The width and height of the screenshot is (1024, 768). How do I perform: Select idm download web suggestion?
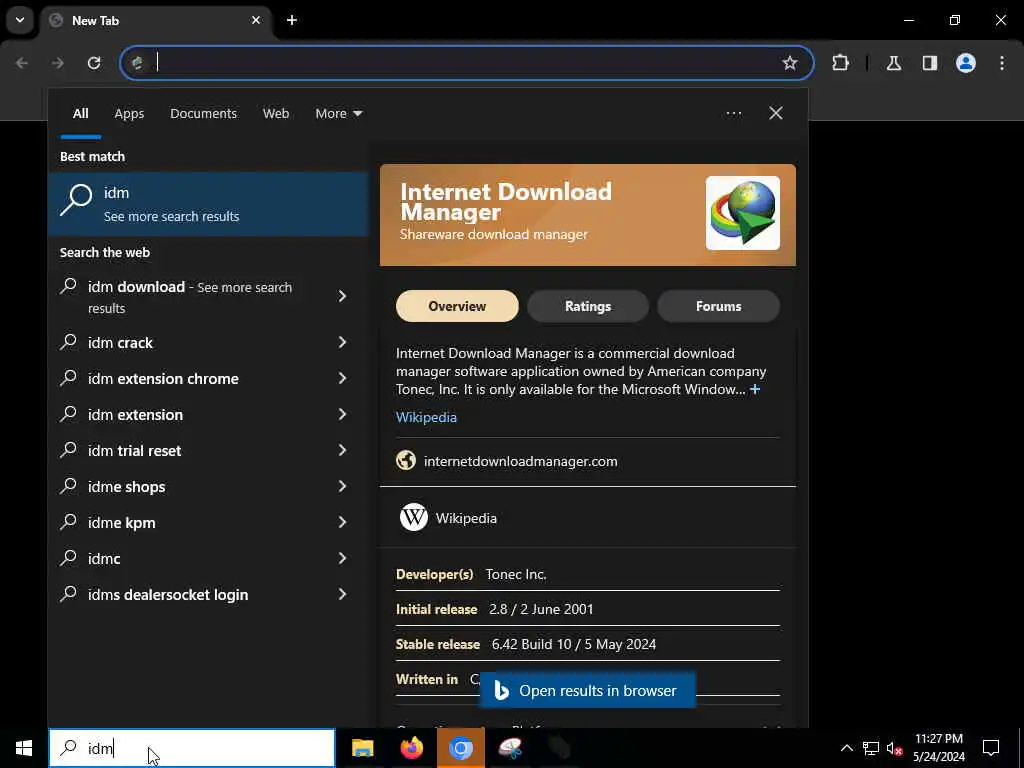coord(190,297)
